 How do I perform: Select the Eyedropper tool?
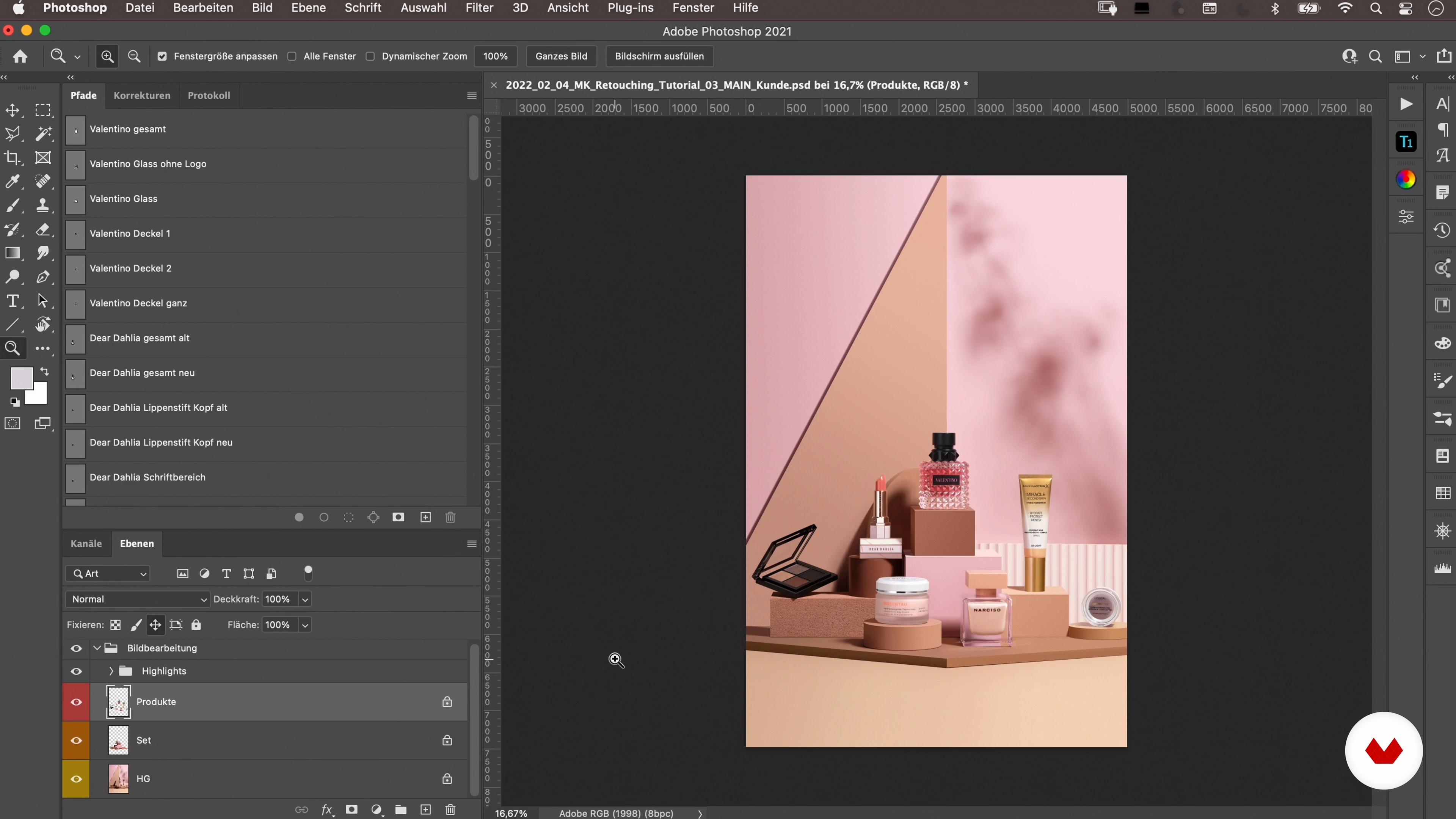click(x=13, y=182)
